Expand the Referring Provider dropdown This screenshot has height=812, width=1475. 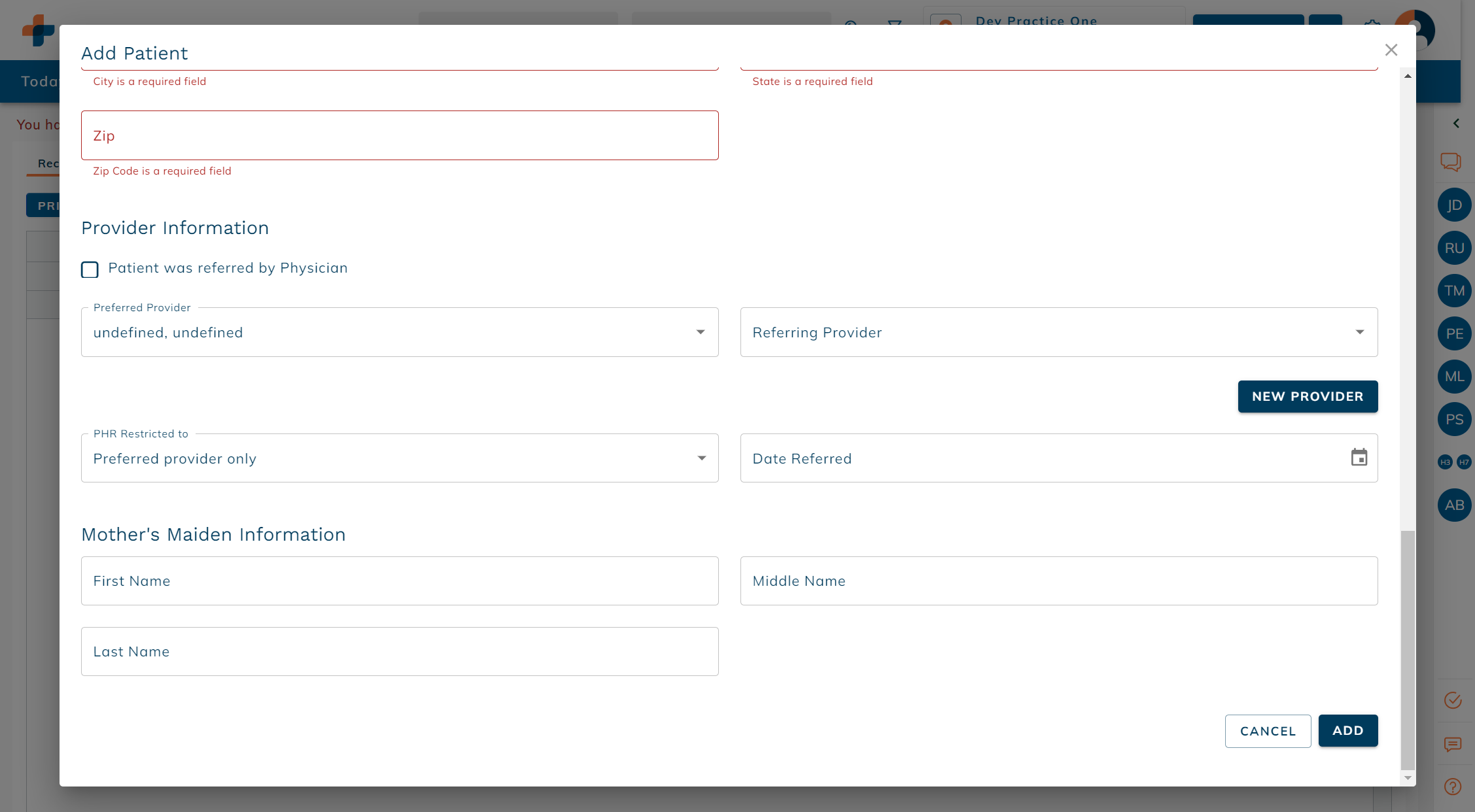1361,332
